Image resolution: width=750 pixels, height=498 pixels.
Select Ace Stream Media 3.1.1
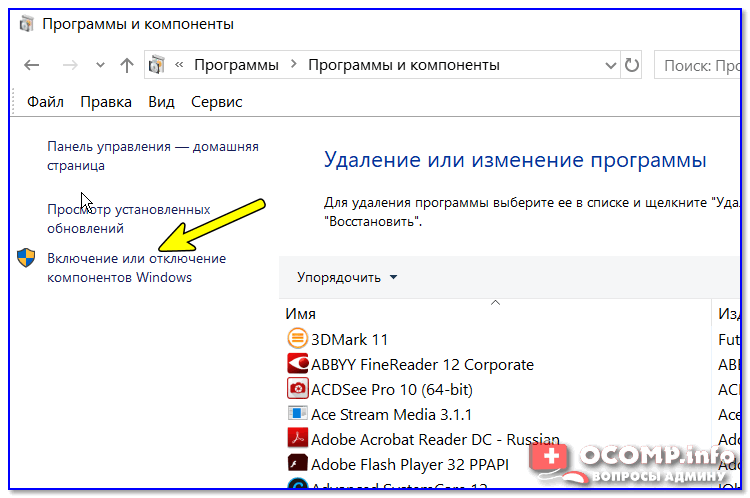[x=391, y=414]
